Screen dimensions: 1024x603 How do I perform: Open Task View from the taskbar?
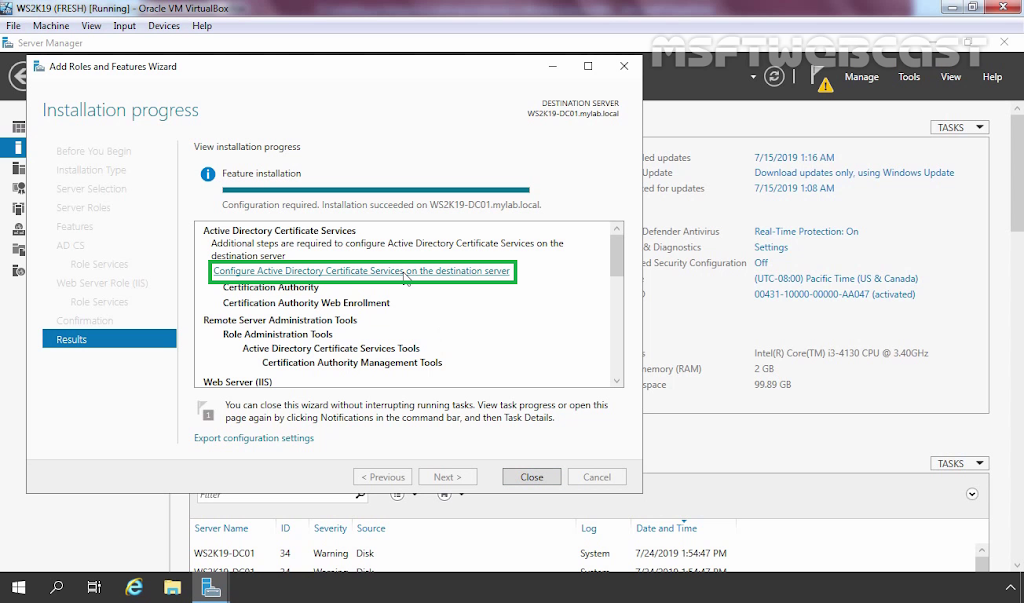click(95, 587)
